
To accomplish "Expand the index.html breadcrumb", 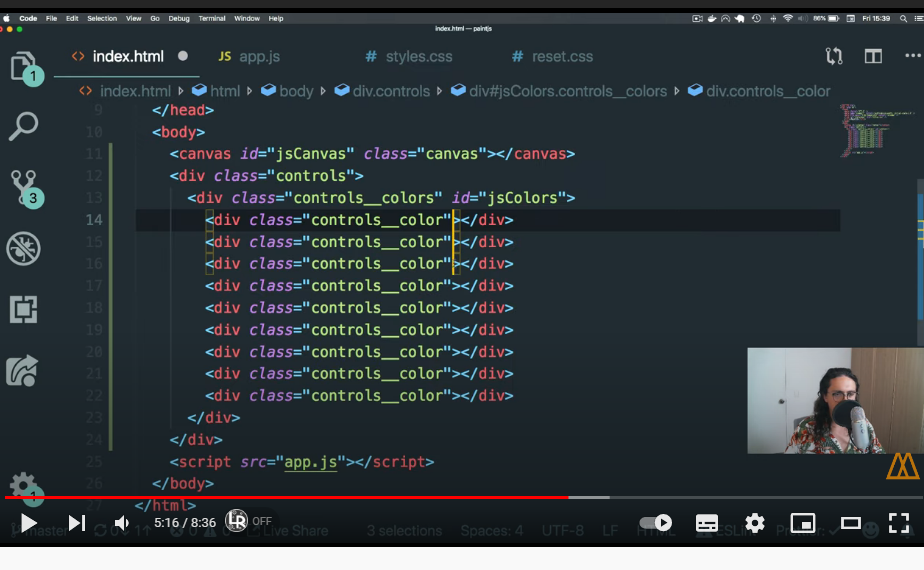I will click(x=135, y=91).
